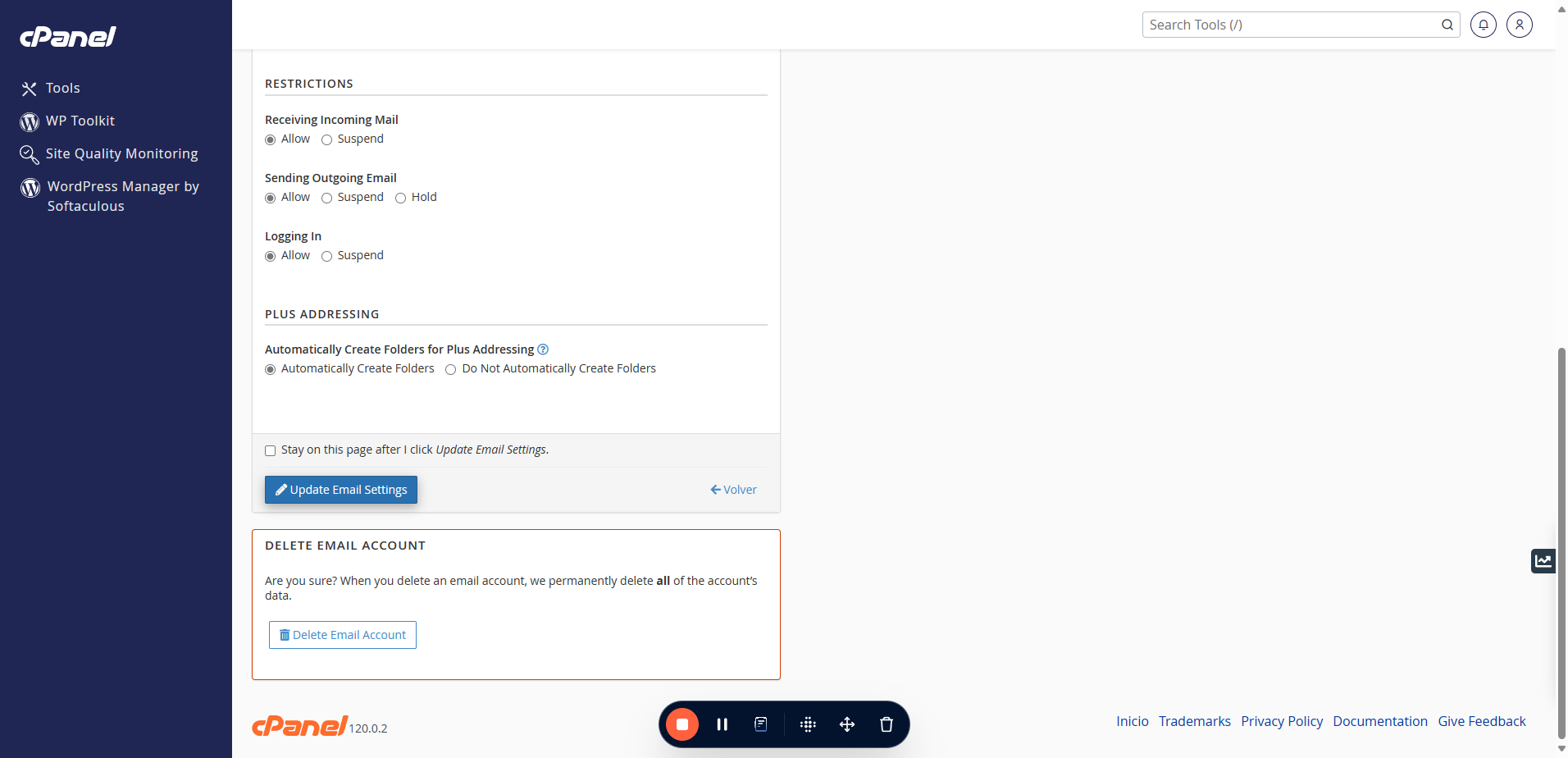Click Update Email Settings button
This screenshot has height=758, width=1568.
click(x=341, y=490)
